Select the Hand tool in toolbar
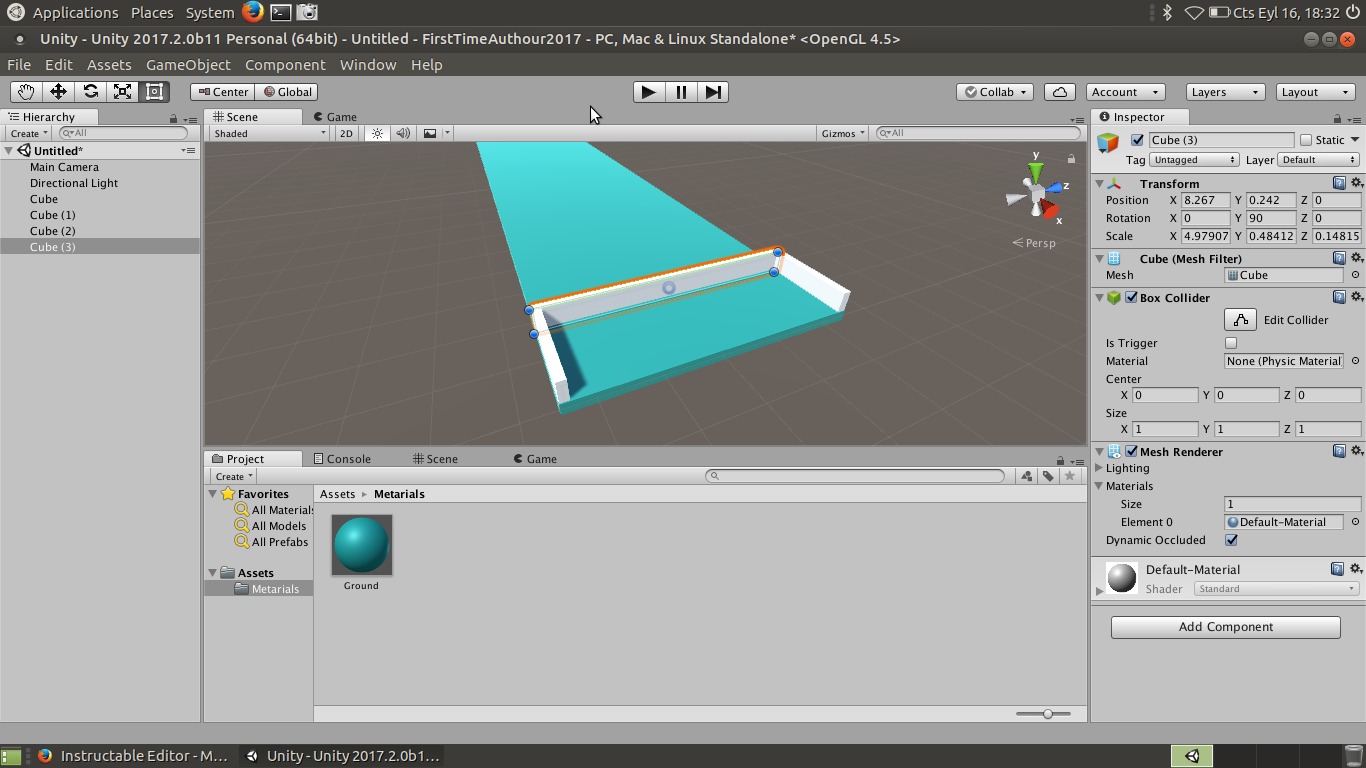The width and height of the screenshot is (1366, 768). click(x=26, y=92)
